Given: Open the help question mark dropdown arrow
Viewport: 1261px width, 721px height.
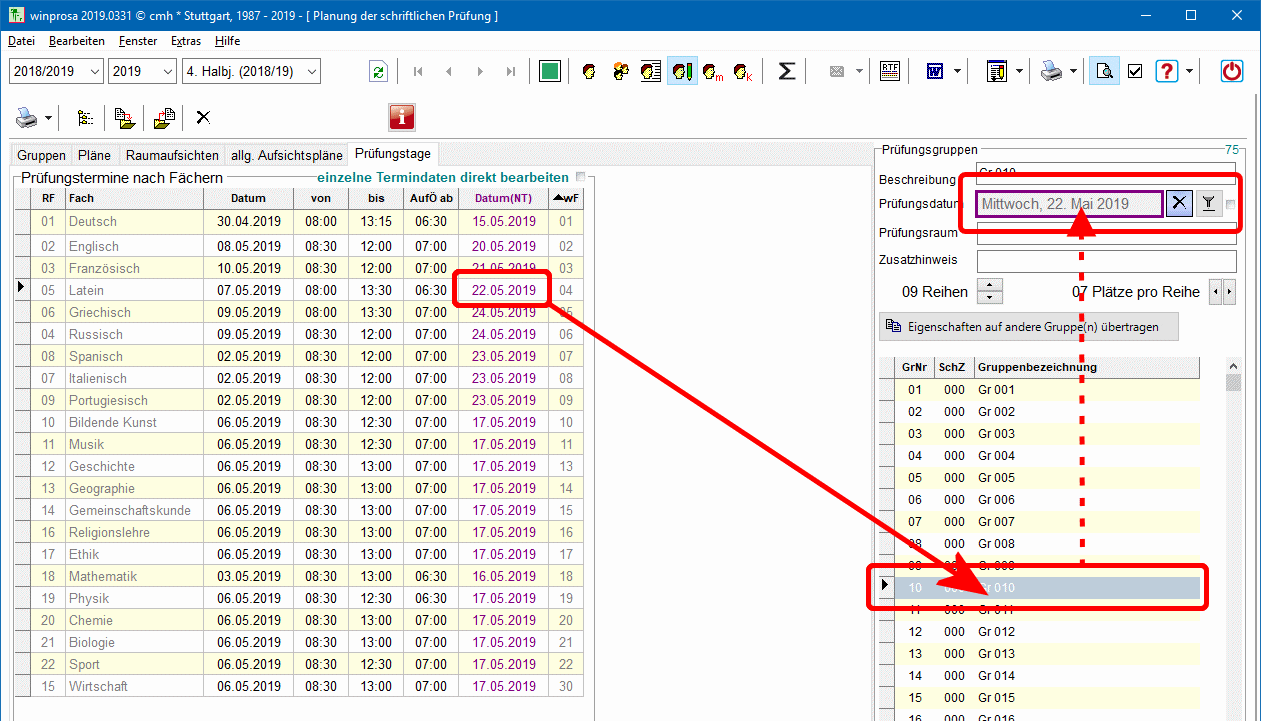Looking at the screenshot, I should pos(1189,71).
